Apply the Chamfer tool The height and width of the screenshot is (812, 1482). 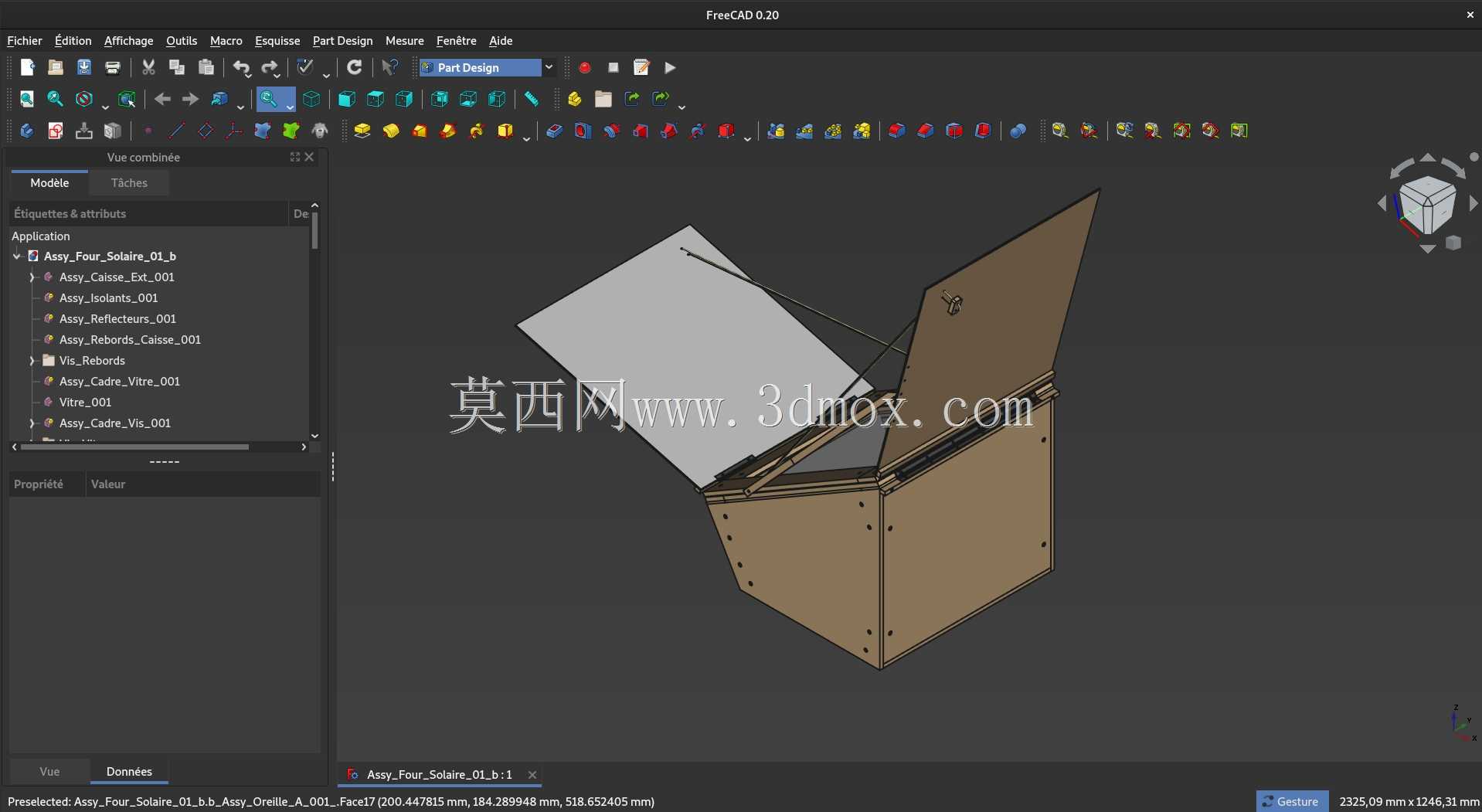(x=925, y=131)
